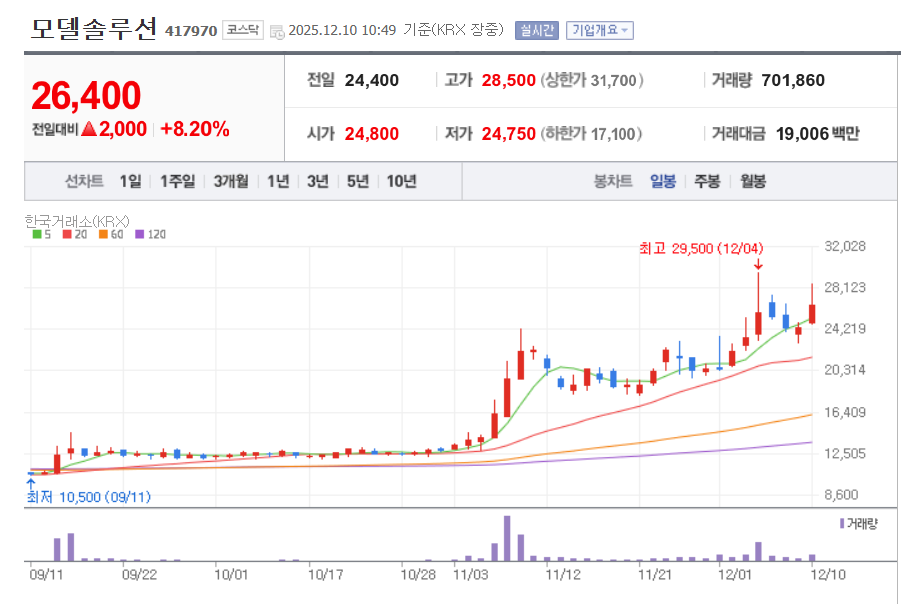
Task: Click the 최고 29,500 high marker arrow
Action: tap(758, 264)
